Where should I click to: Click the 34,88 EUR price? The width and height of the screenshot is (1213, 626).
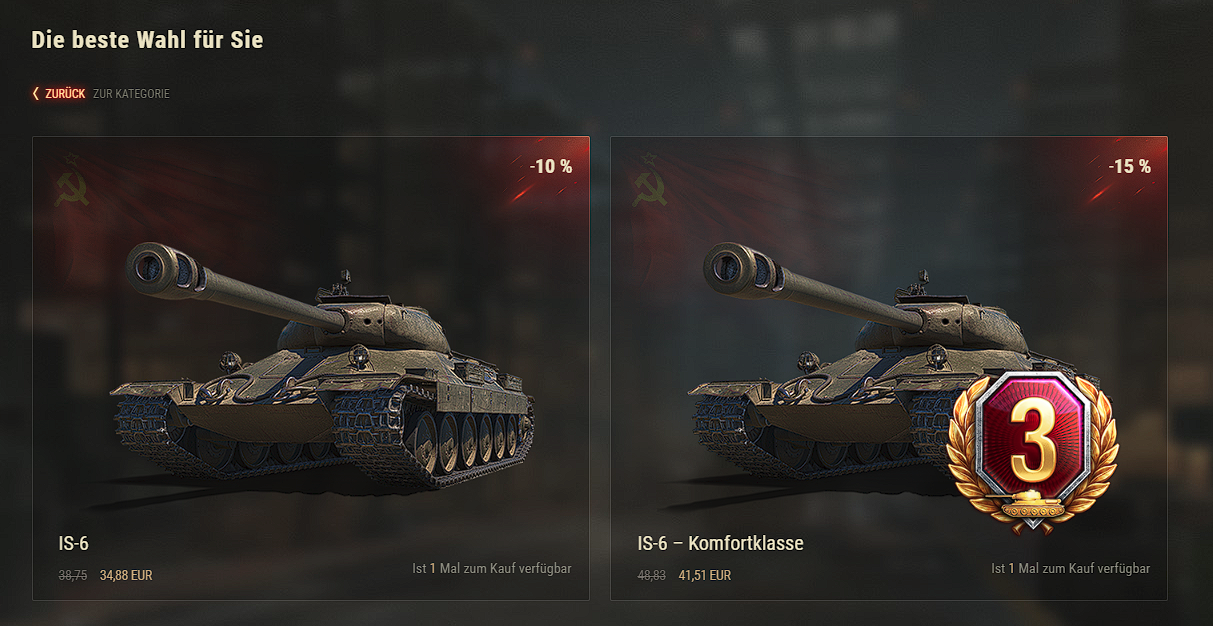[x=126, y=575]
